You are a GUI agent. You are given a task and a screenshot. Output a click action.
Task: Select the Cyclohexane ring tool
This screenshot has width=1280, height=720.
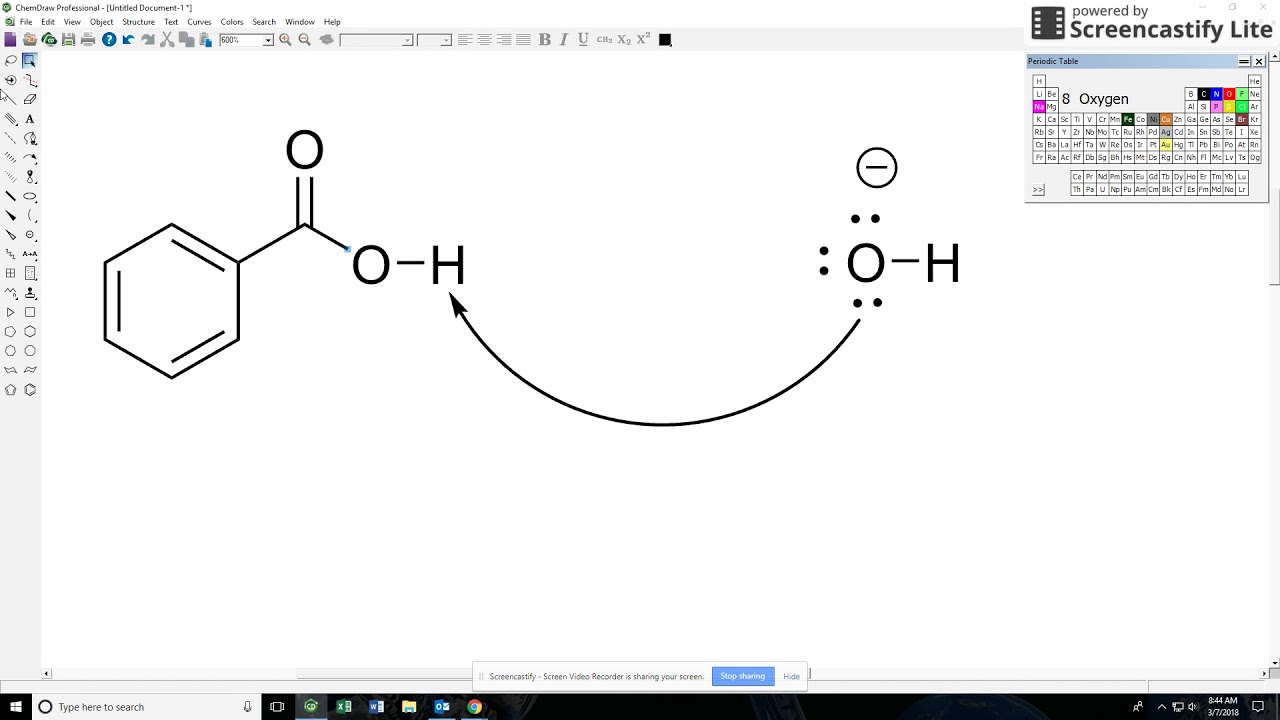pos(30,331)
